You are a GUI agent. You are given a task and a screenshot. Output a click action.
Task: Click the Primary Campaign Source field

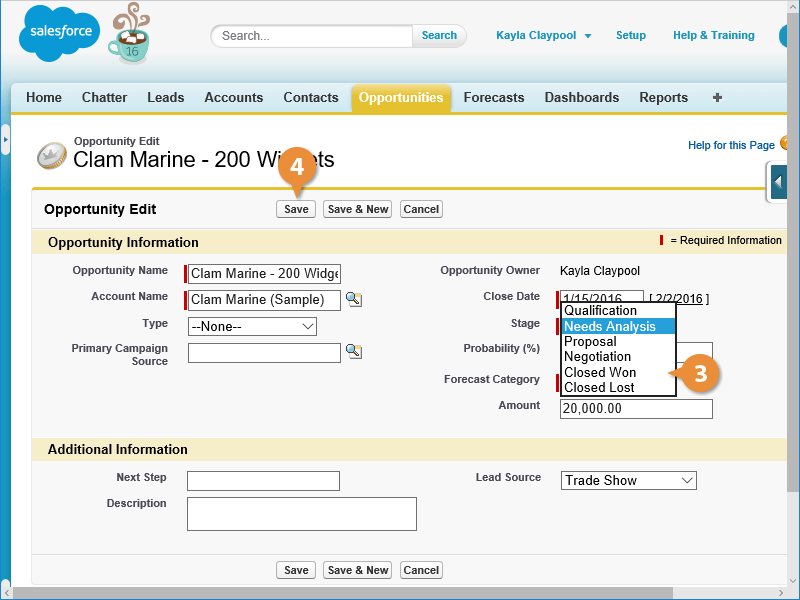(264, 353)
